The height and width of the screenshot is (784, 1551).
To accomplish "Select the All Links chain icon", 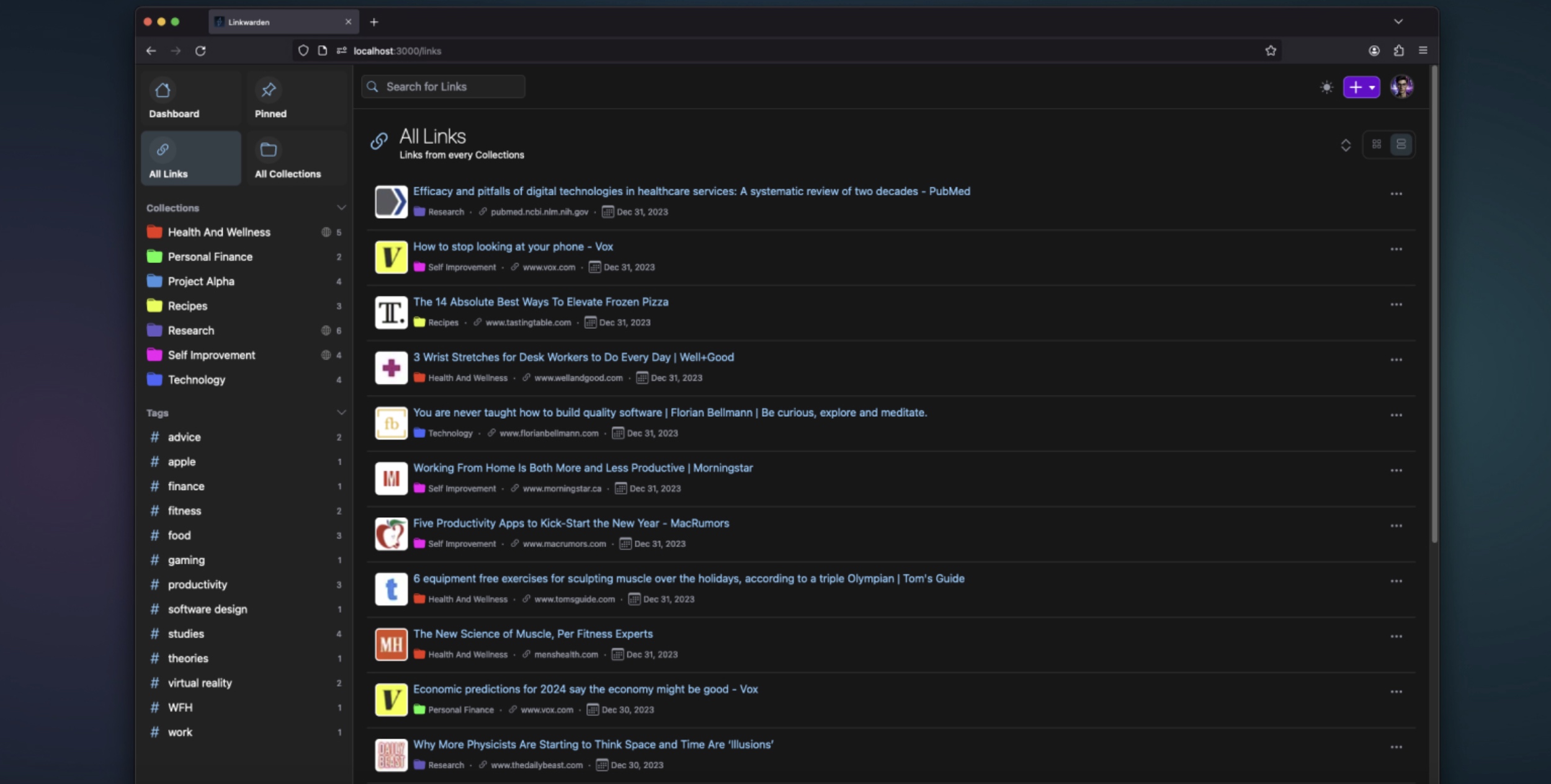I will [163, 149].
